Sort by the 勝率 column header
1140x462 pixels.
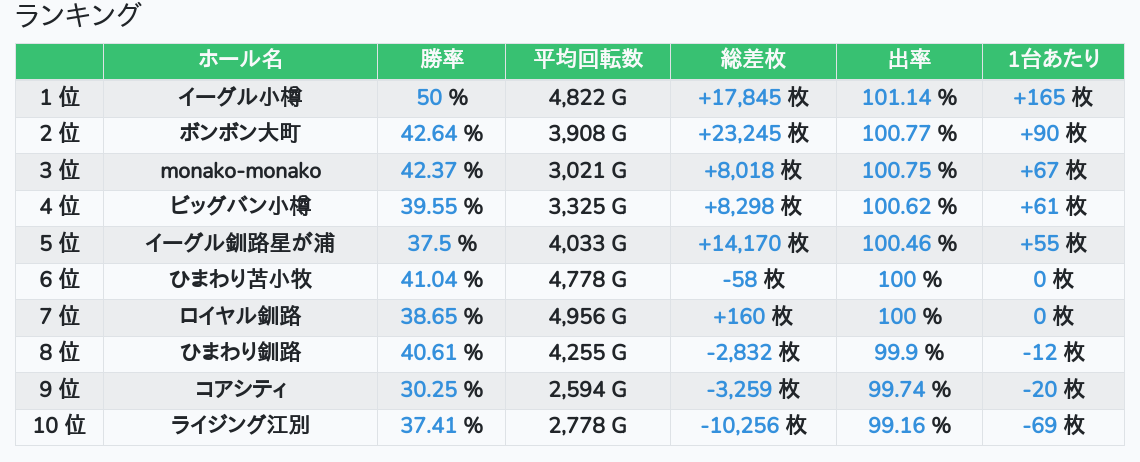pyautogui.click(x=441, y=60)
